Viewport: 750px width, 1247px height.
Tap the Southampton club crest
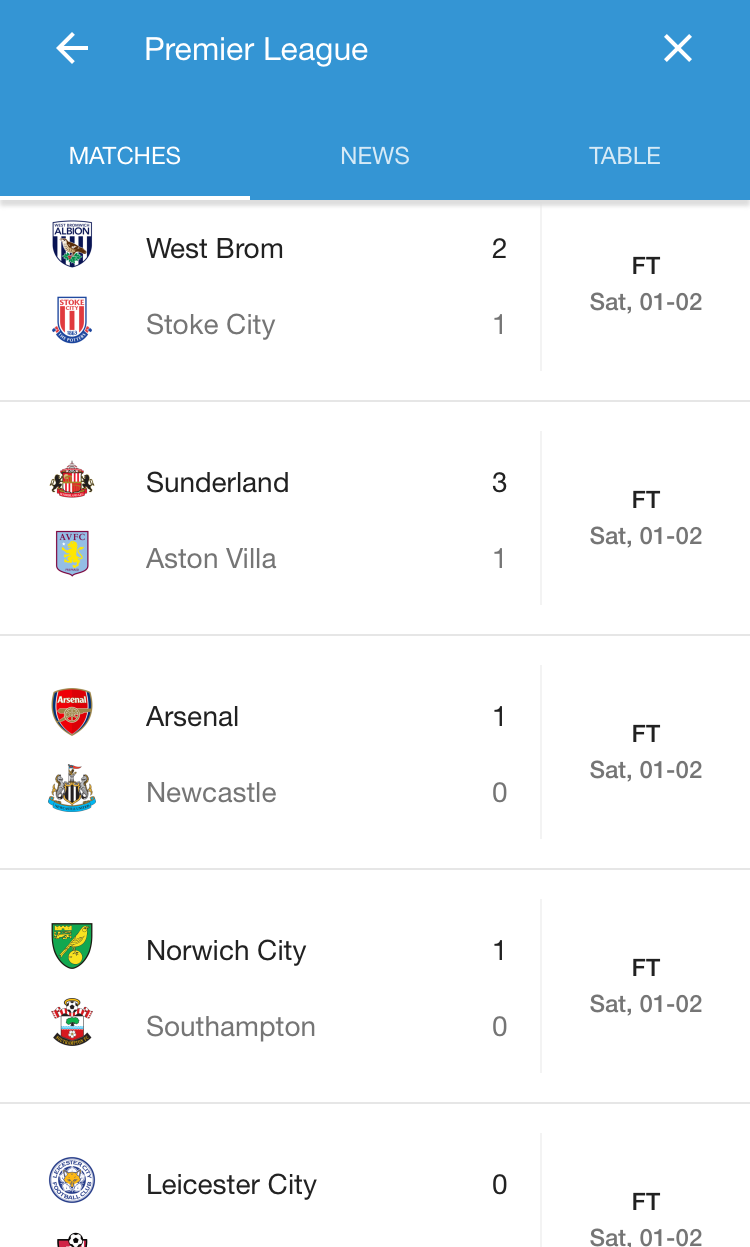click(72, 1023)
